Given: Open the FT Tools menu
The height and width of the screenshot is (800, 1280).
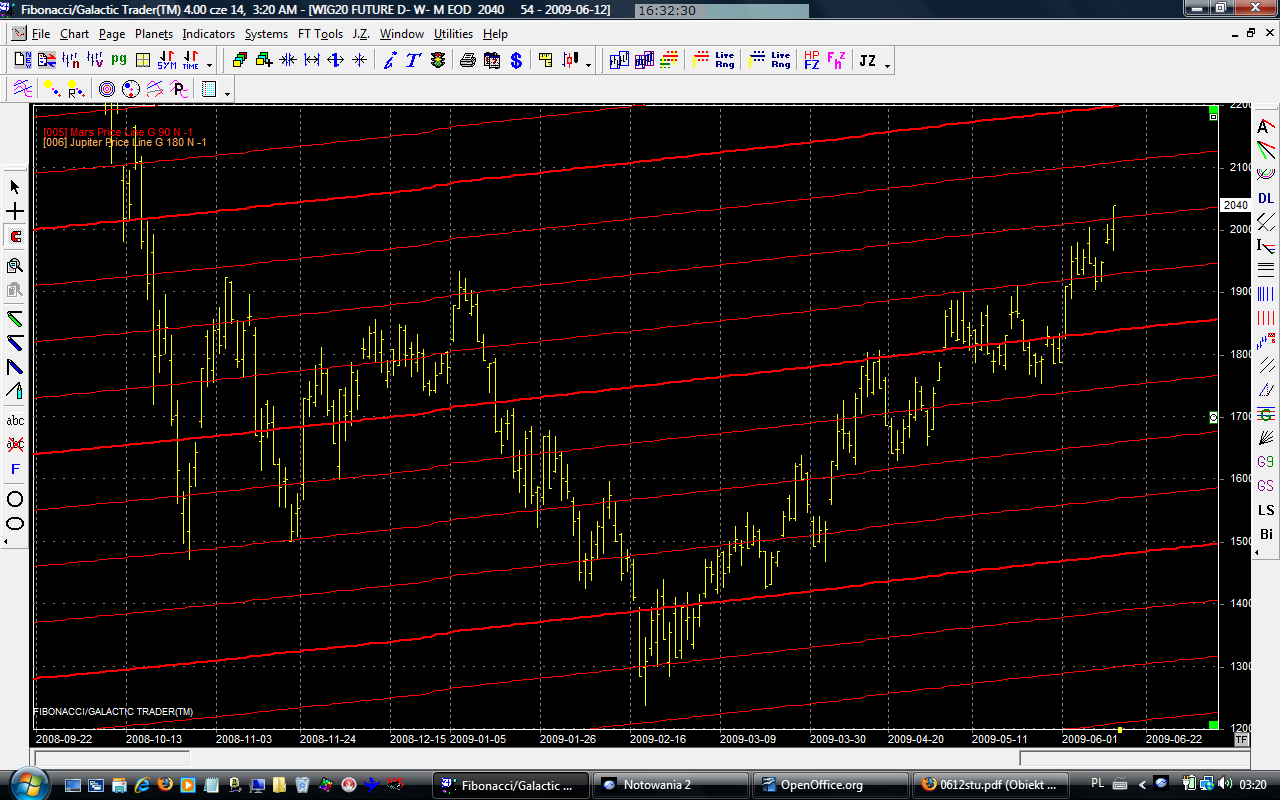Looking at the screenshot, I should click(x=320, y=34).
